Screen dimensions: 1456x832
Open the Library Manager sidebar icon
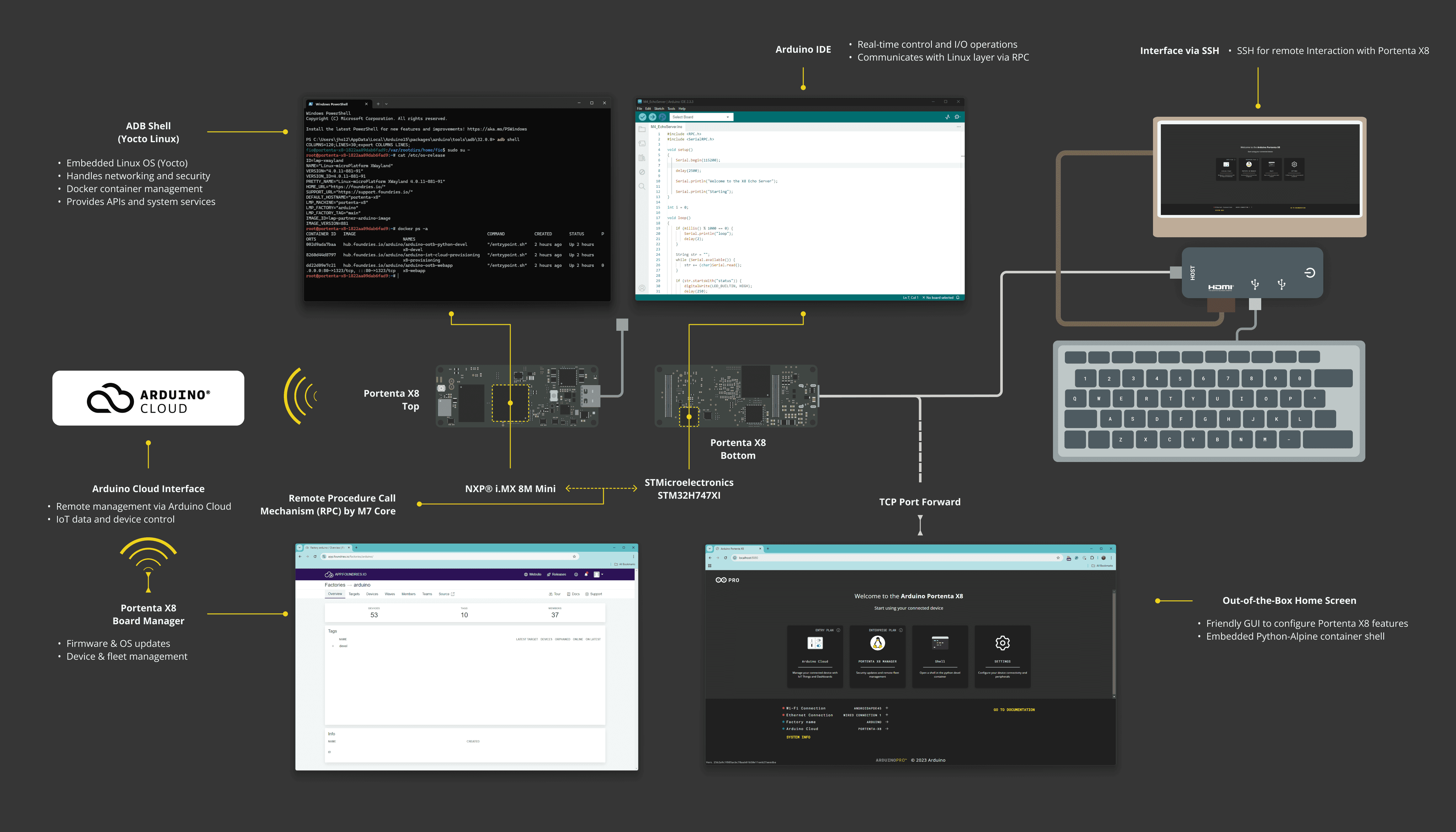[x=642, y=158]
